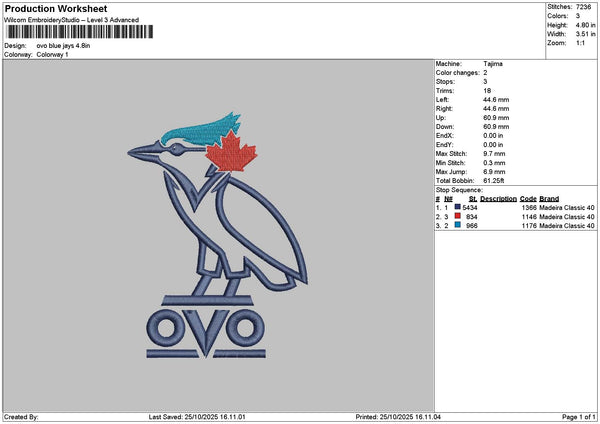Image resolution: width=600 pixels, height=424 pixels.
Task: Select the design name 'ovo blue jays 4.8in'
Action: pyautogui.click(x=63, y=46)
